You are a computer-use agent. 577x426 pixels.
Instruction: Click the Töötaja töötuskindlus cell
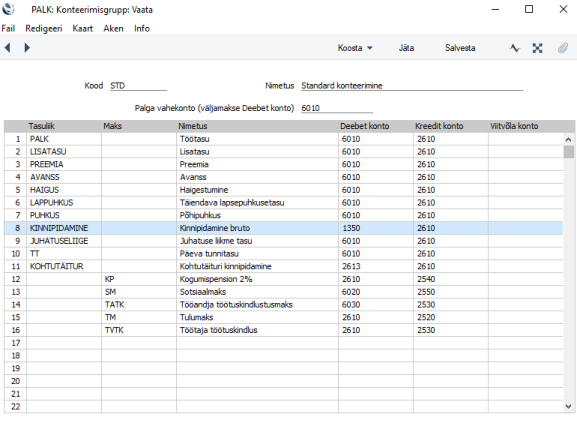[x=258, y=330]
